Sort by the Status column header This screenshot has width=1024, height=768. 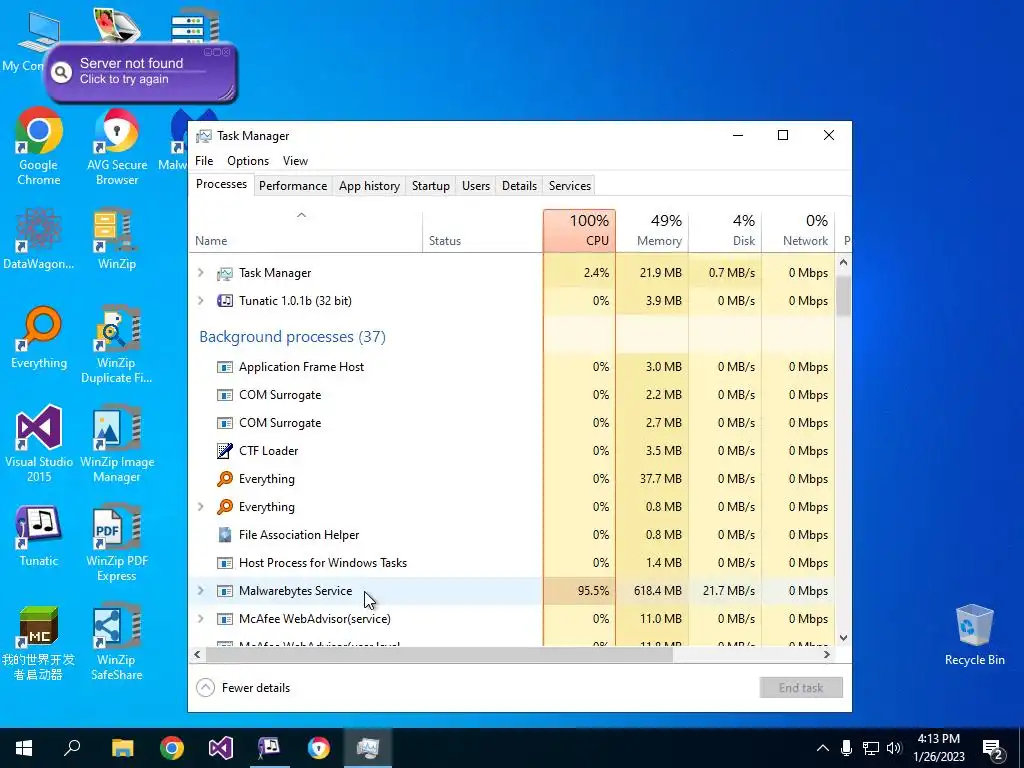point(483,231)
